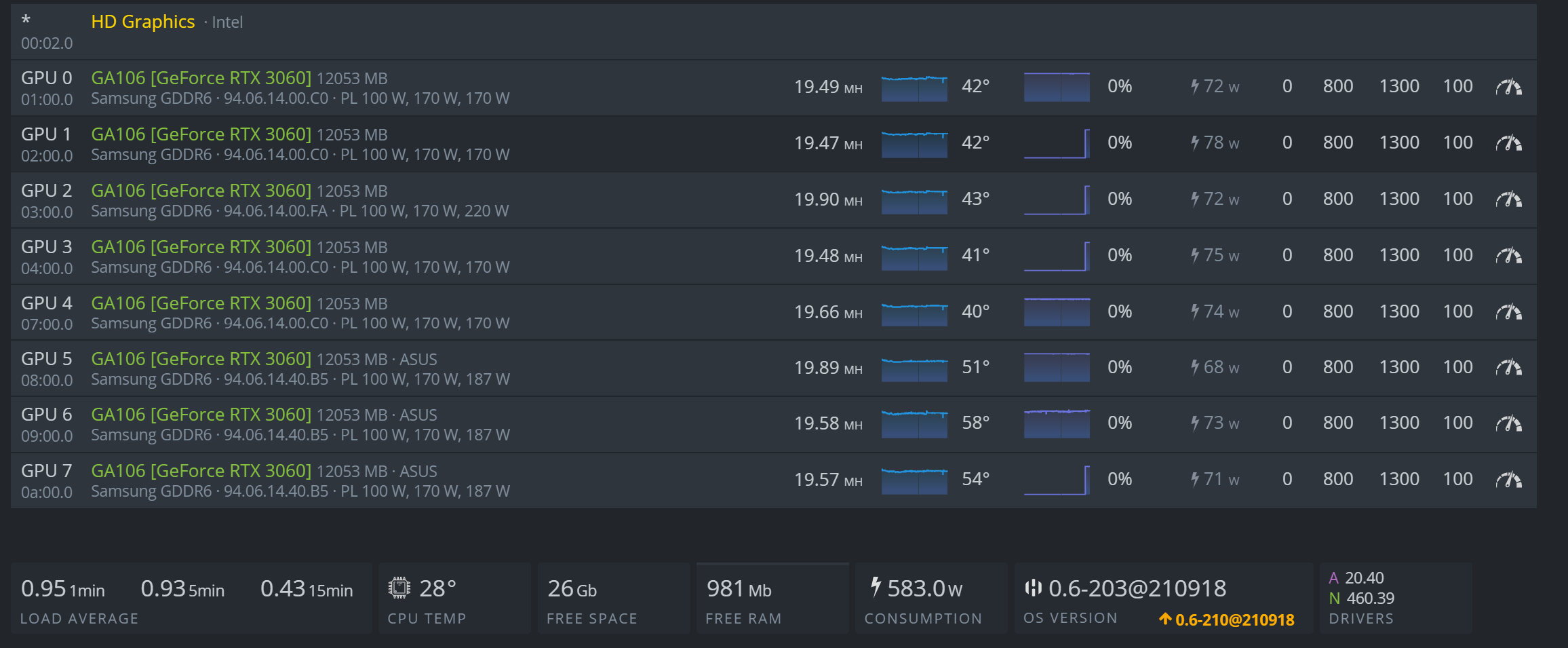Click the overclock icon in GPU 4 row
Screen dimensions: 1568x648
click(x=1508, y=312)
